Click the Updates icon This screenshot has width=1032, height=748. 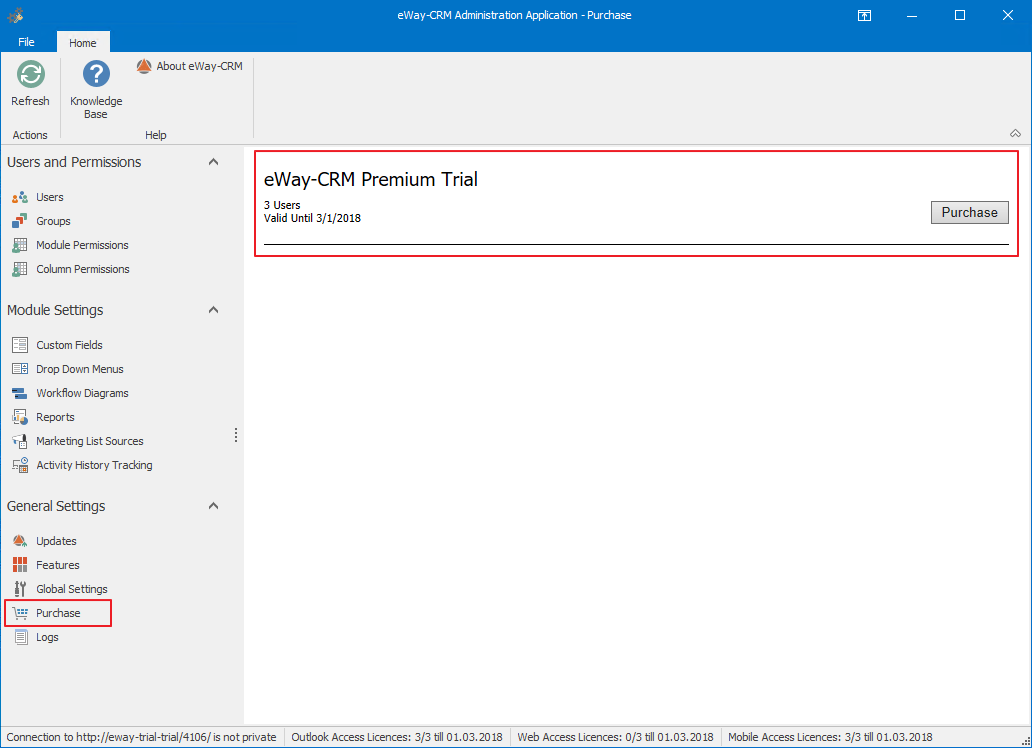pyautogui.click(x=20, y=541)
